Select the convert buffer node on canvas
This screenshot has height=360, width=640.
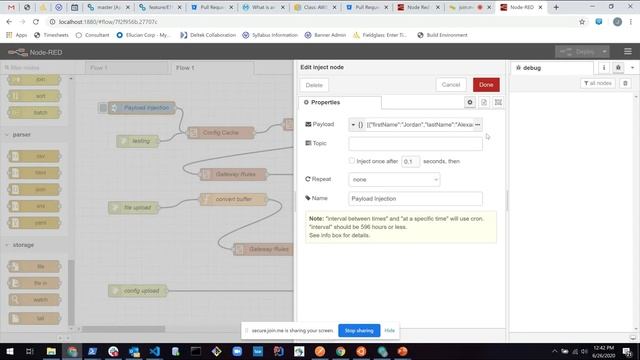click(233, 199)
